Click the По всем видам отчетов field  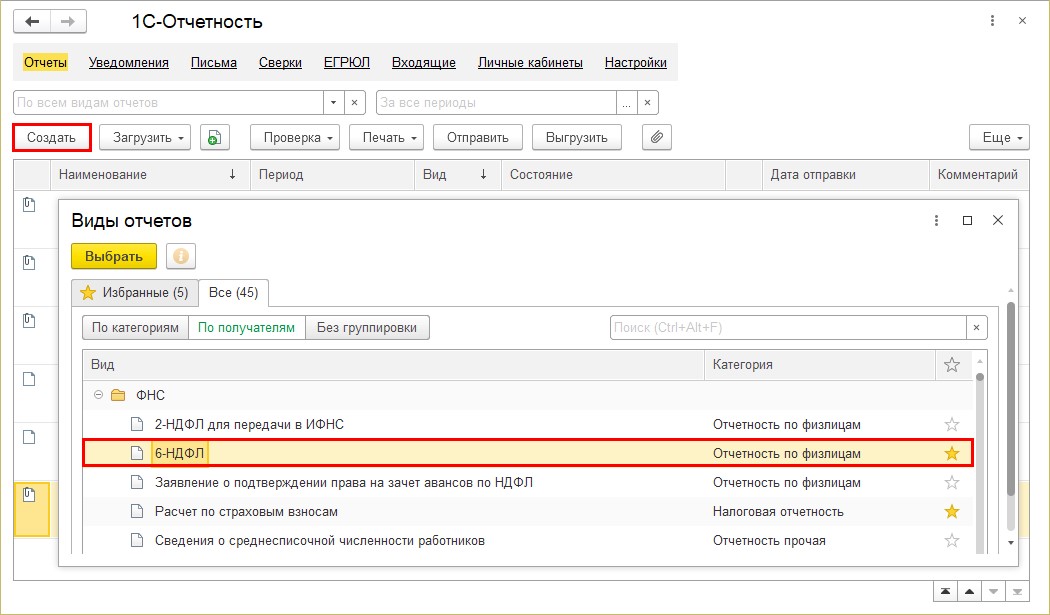click(169, 102)
